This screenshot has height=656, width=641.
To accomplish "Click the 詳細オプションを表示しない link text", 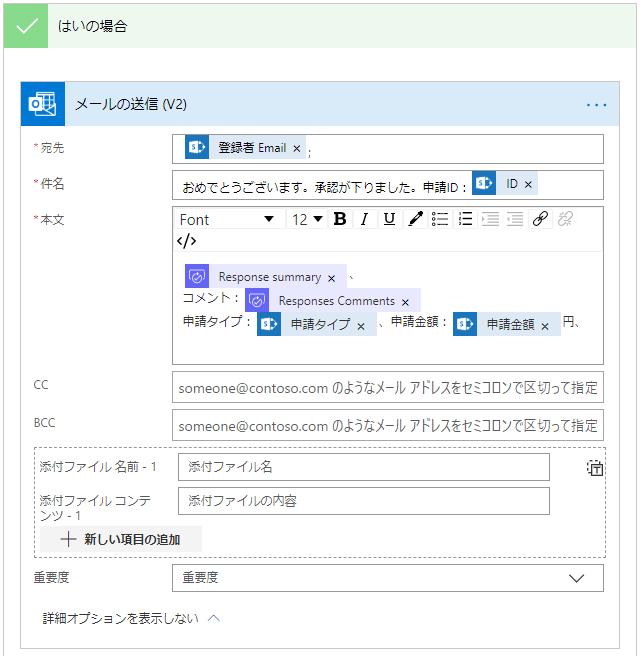I will coord(121,618).
